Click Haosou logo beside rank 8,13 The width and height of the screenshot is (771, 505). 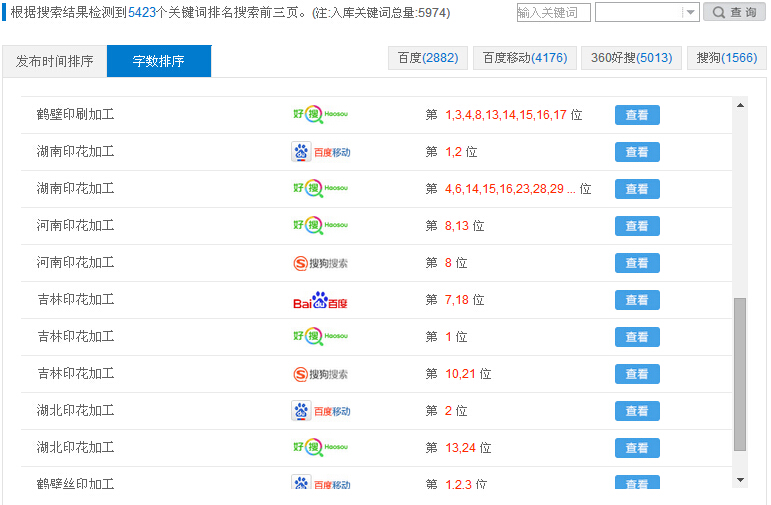click(320, 225)
